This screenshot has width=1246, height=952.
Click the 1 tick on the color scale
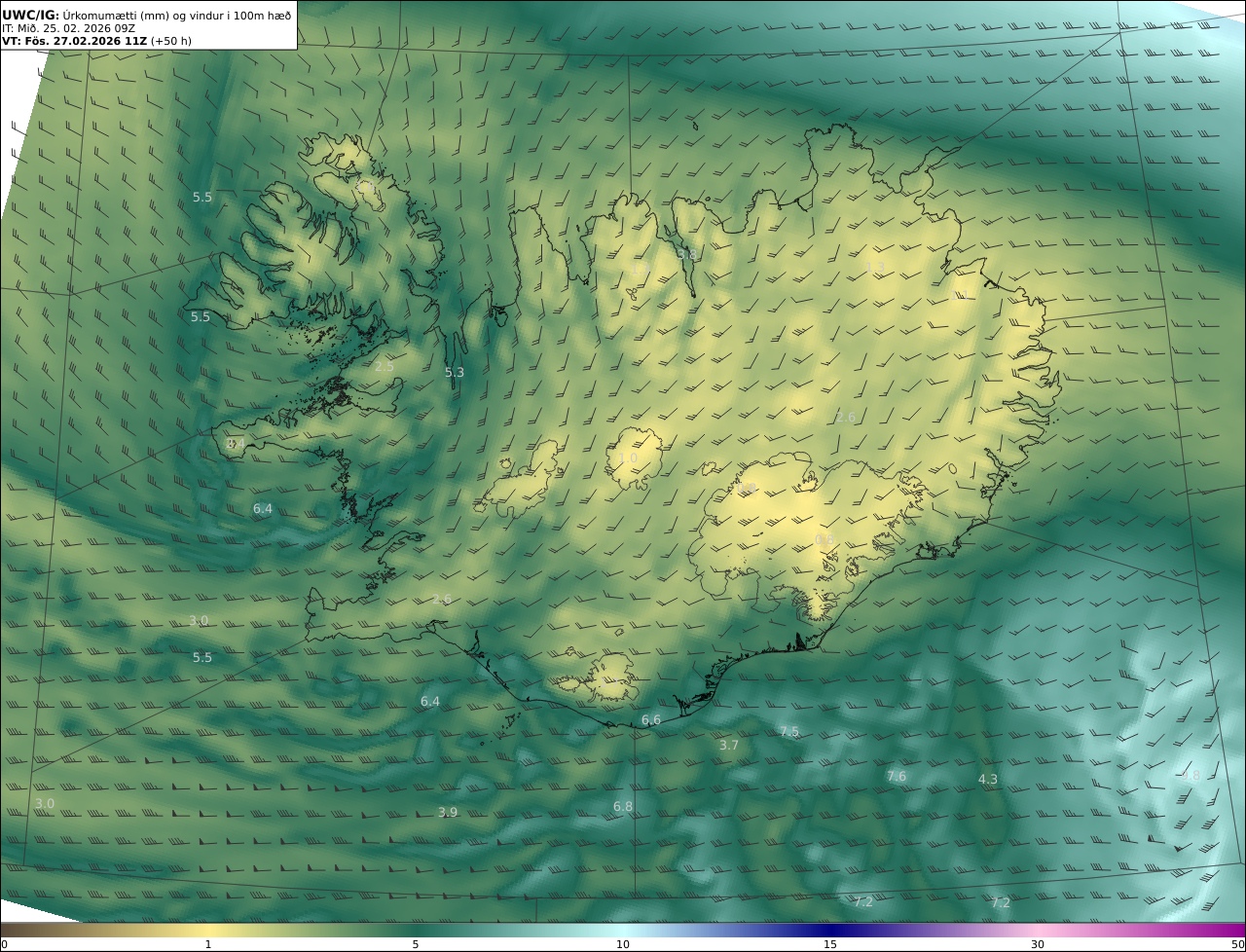(x=208, y=944)
